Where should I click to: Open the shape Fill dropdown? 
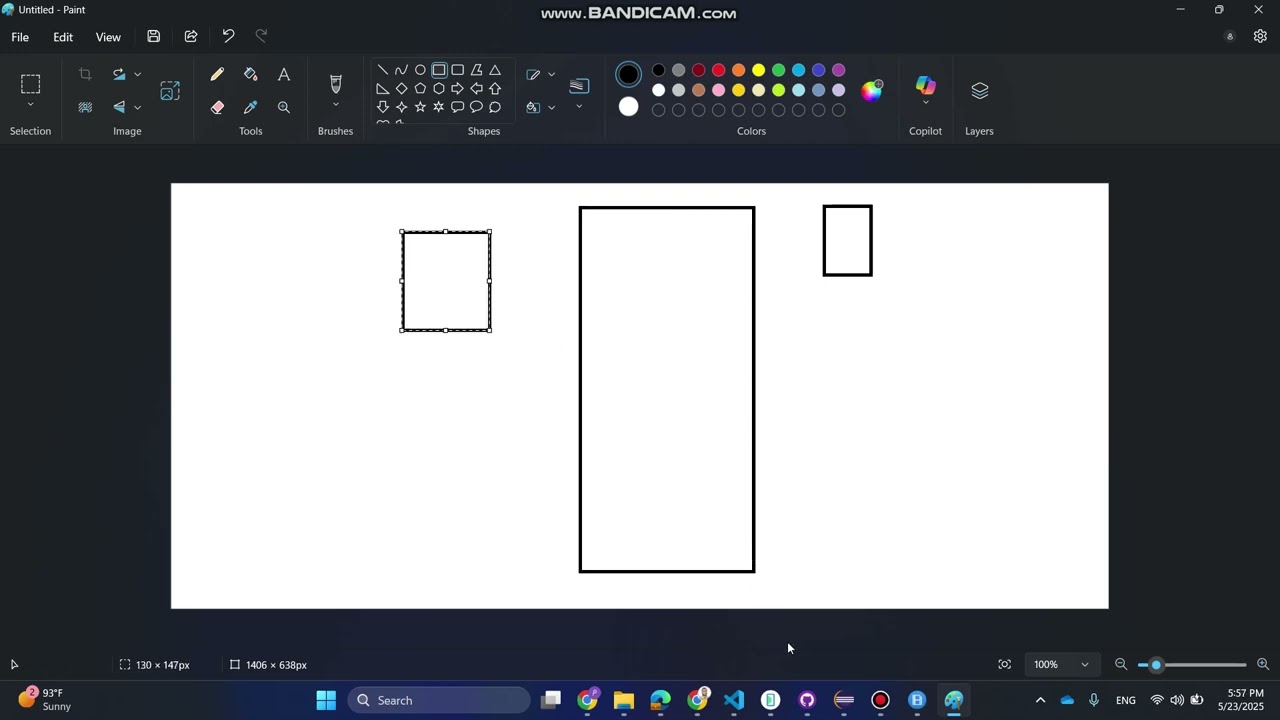[x=551, y=108]
